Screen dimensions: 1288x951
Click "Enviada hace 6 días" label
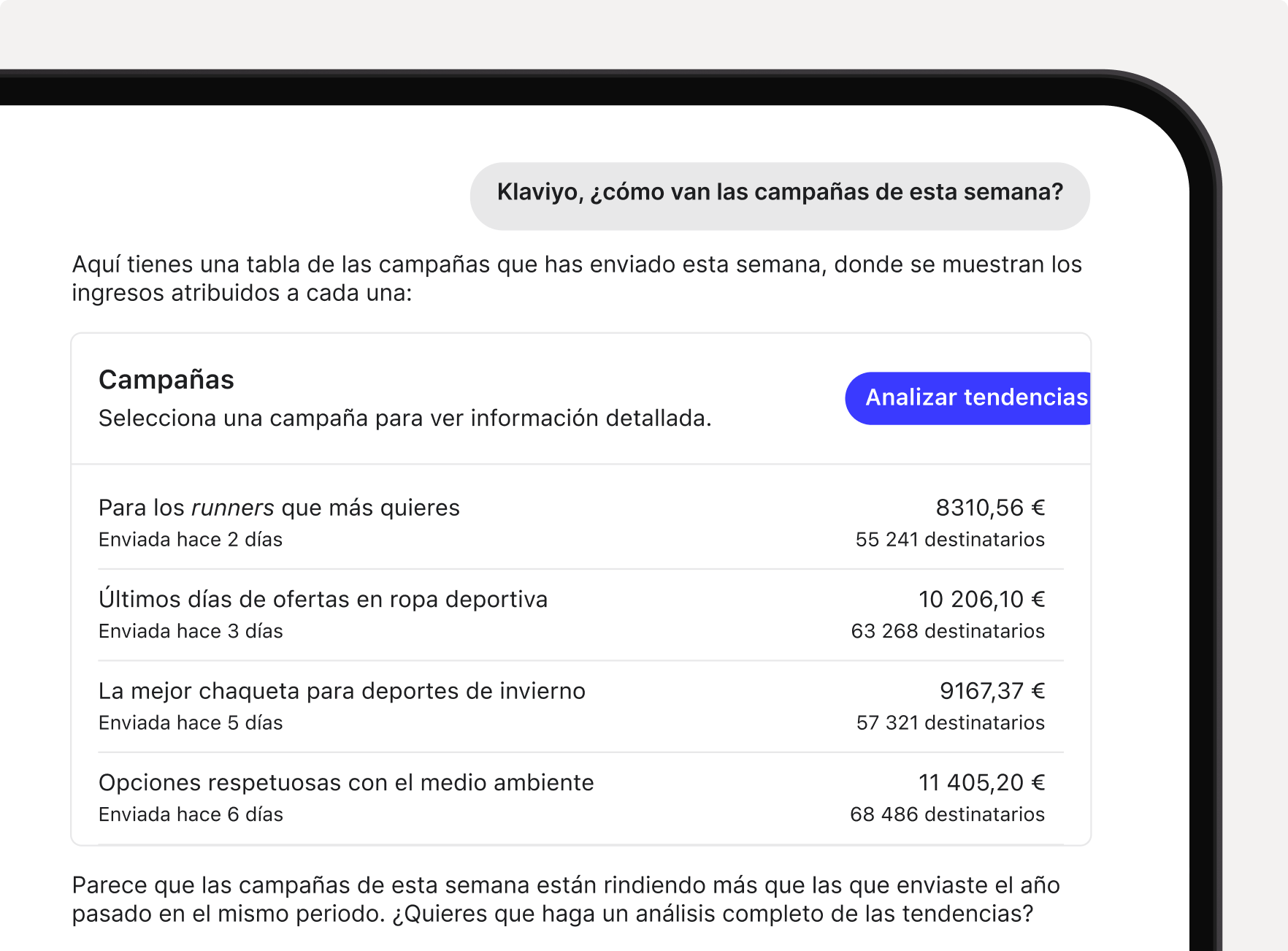(191, 814)
